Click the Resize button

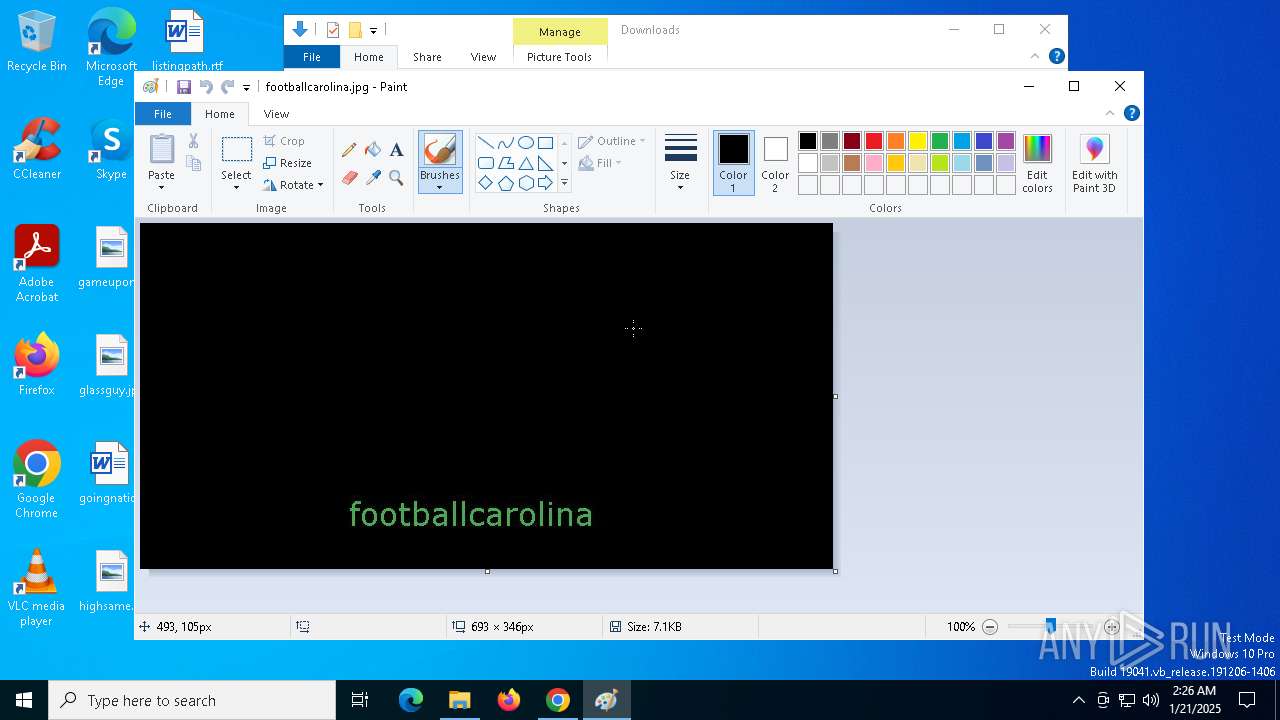(x=288, y=163)
